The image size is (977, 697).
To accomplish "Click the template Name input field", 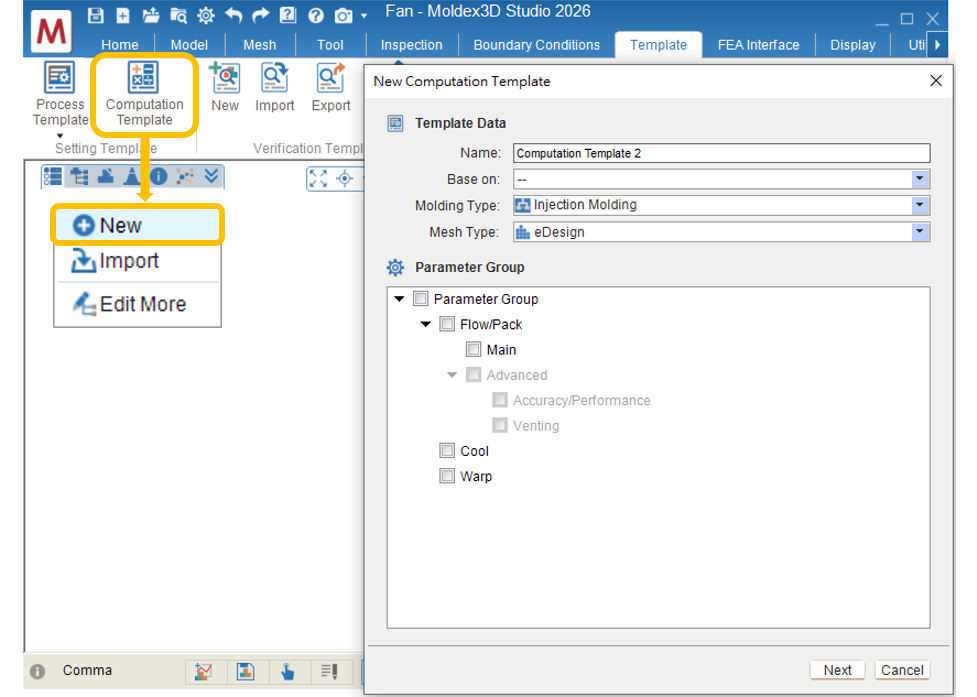I will click(x=722, y=153).
